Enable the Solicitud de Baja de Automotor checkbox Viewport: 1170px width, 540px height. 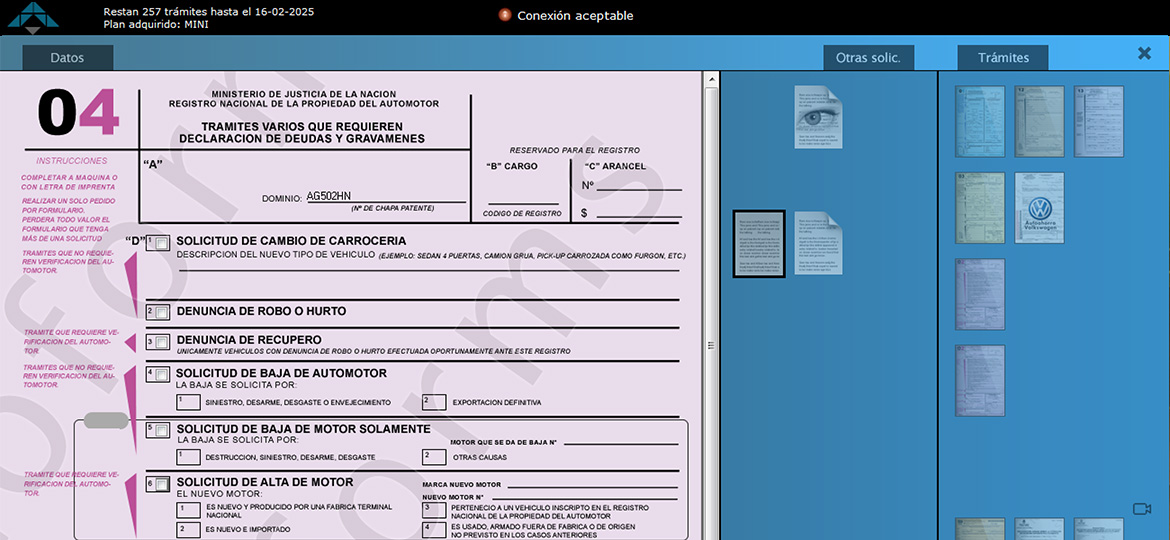[162, 376]
